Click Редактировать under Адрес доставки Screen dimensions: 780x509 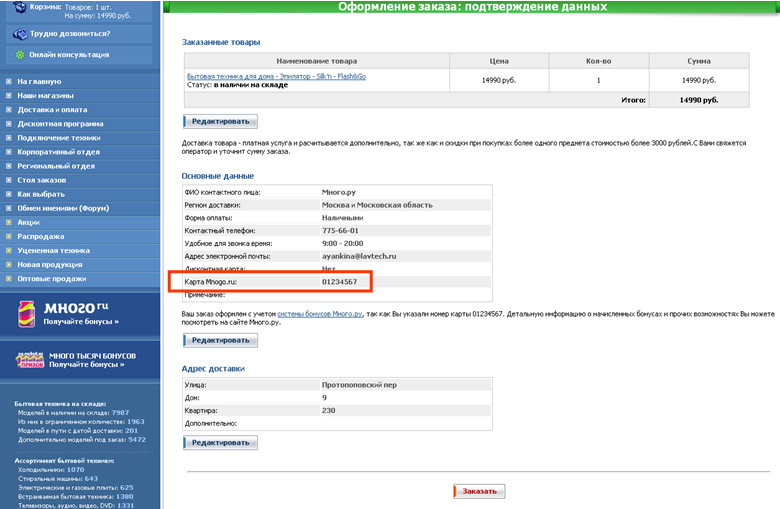pyautogui.click(x=220, y=443)
